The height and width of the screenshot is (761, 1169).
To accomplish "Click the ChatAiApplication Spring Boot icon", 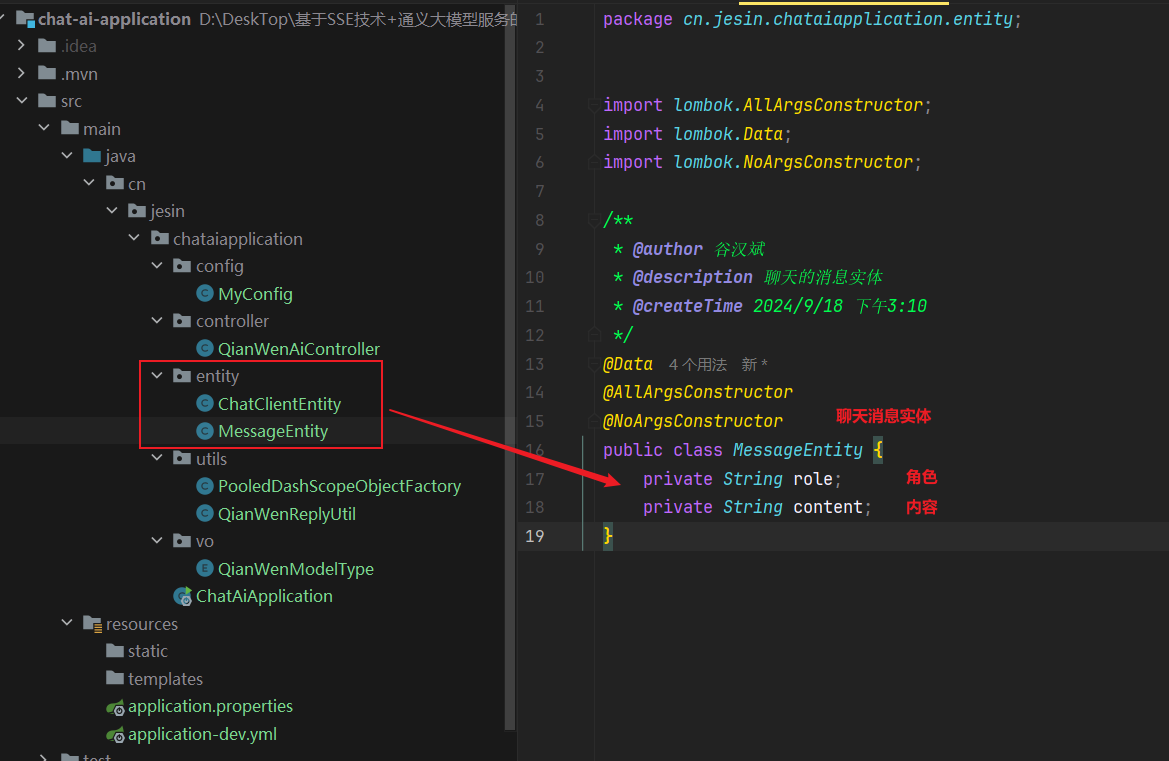I will click(183, 596).
